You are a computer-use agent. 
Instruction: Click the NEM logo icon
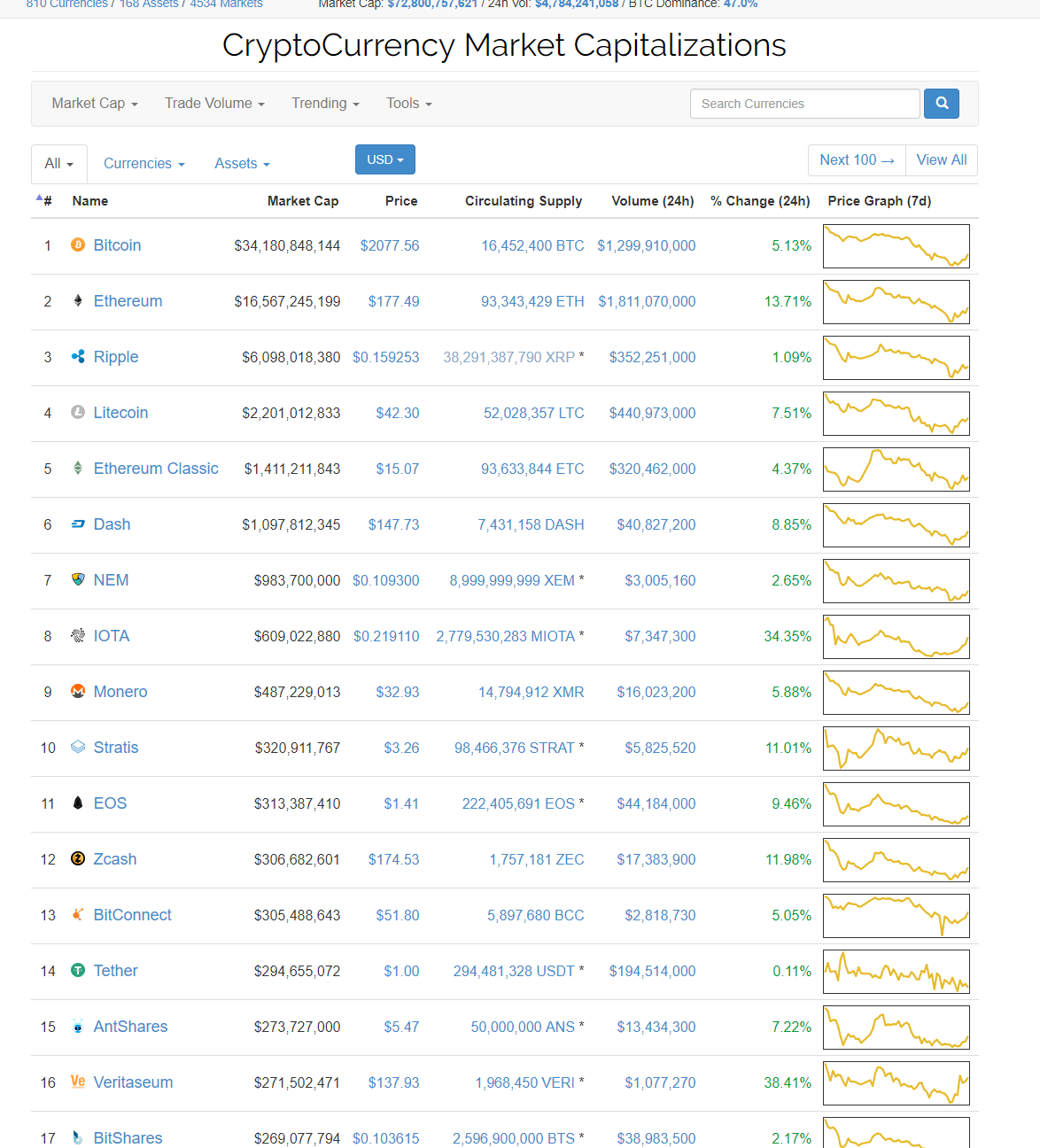[x=78, y=579]
